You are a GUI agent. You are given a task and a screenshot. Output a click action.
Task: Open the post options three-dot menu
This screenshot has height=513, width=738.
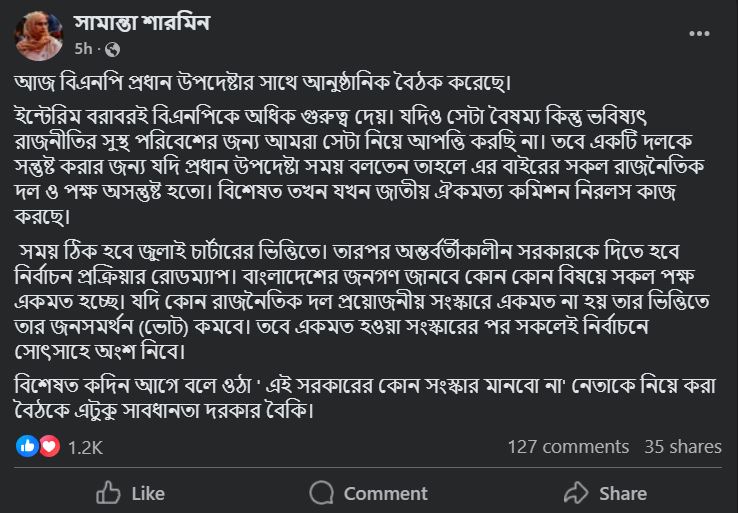(699, 33)
